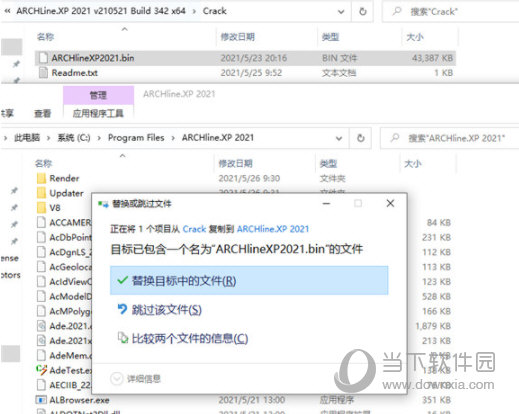519x414 pixels.
Task: Click search magnifier icon in Crack window
Action: [397, 11]
